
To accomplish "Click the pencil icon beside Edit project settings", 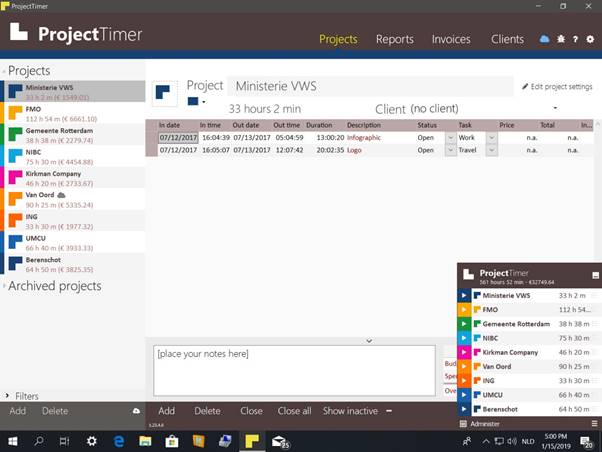I will click(x=525, y=86).
